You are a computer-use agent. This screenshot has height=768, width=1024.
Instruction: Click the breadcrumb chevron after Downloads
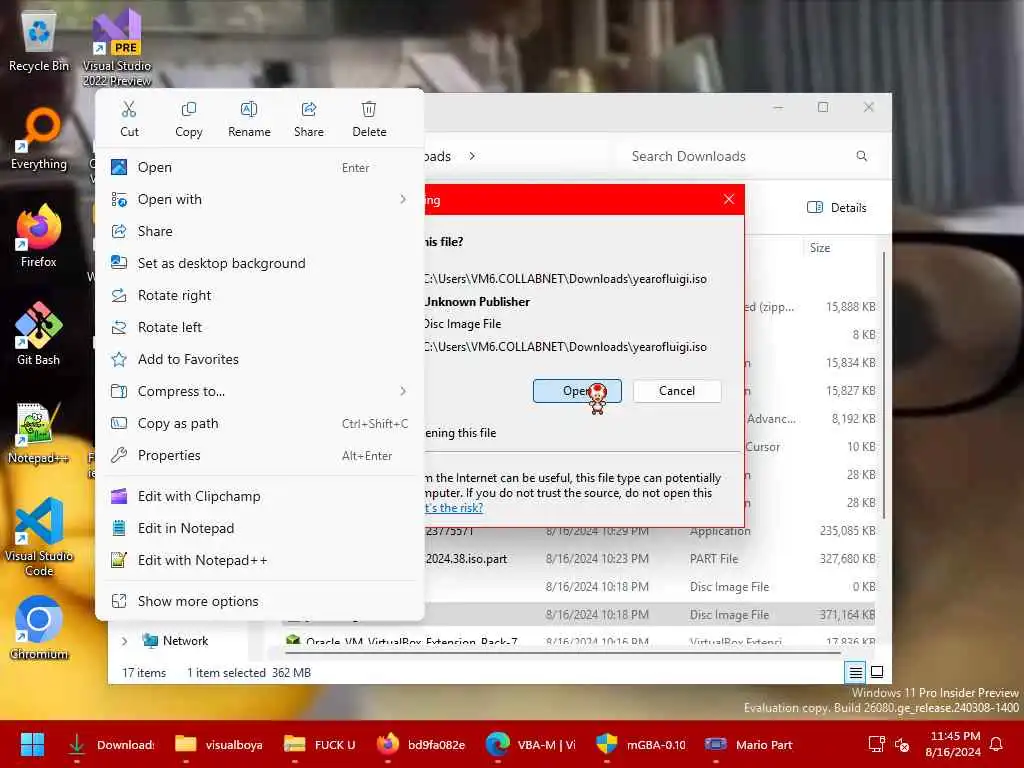pos(472,156)
